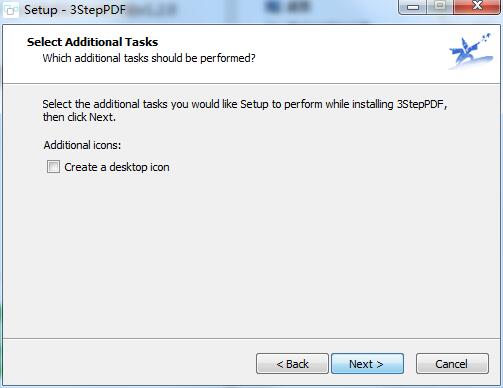503x388 pixels.
Task: Click the 'Setup - 3StepPDF' title bar text
Action: point(75,10)
